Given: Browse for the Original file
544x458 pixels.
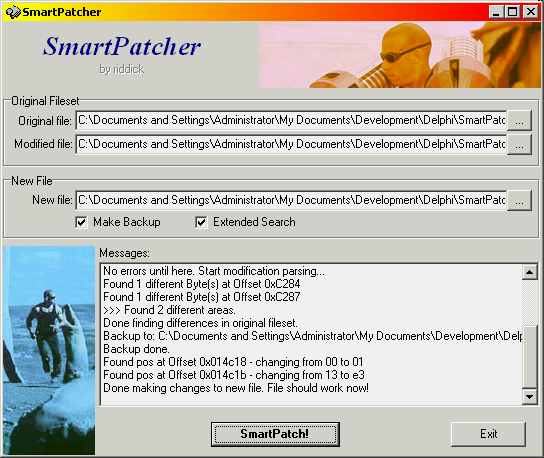Looking at the screenshot, I should 519,120.
